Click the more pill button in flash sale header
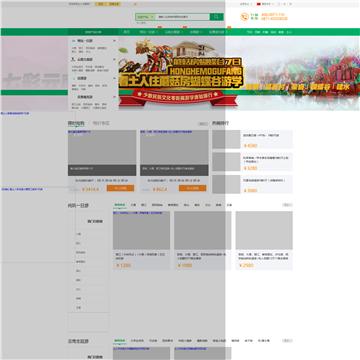Image resolution: width=360 pixels, height=360 pixels. point(203,124)
